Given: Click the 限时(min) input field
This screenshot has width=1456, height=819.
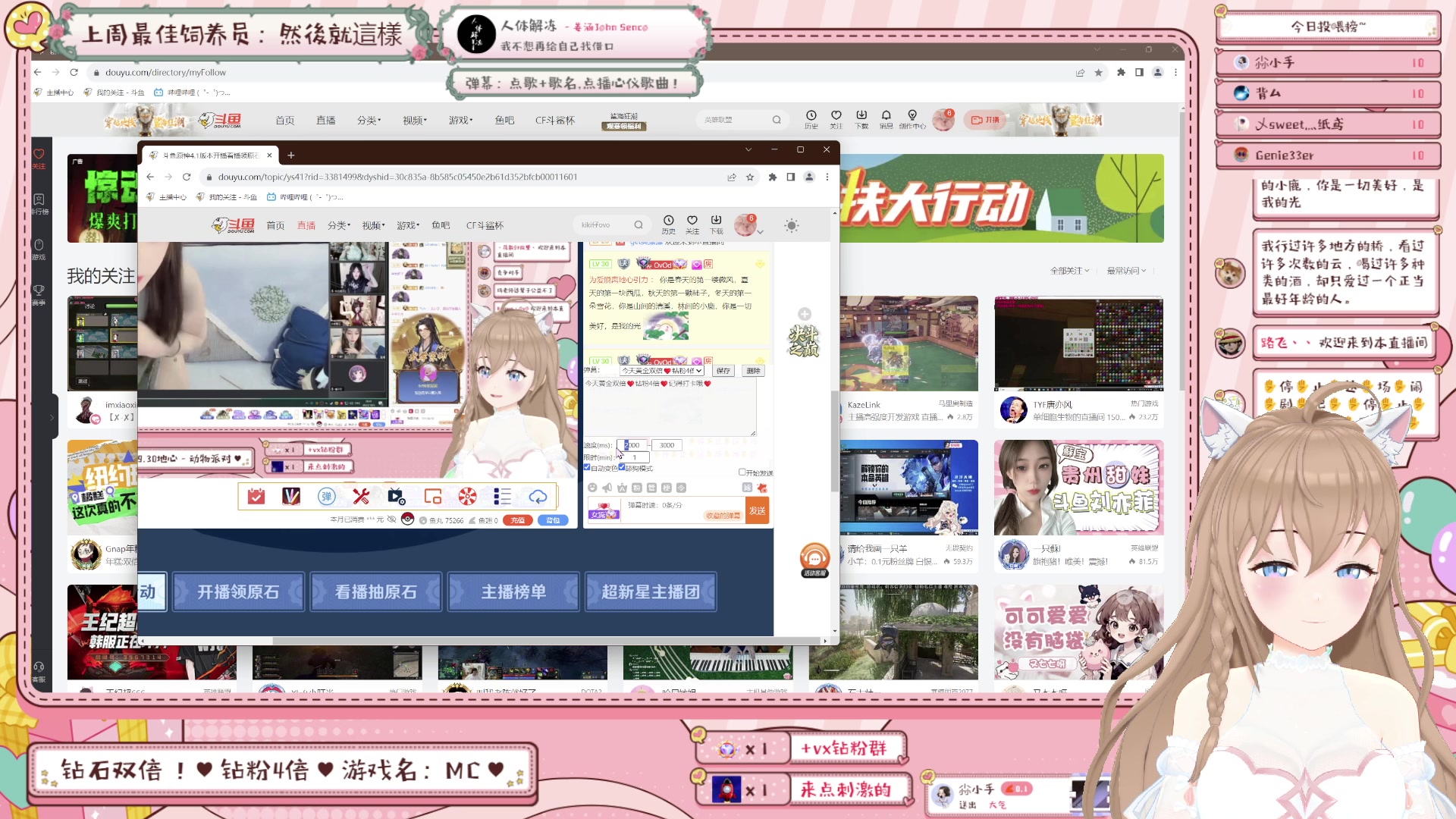Looking at the screenshot, I should tap(635, 457).
